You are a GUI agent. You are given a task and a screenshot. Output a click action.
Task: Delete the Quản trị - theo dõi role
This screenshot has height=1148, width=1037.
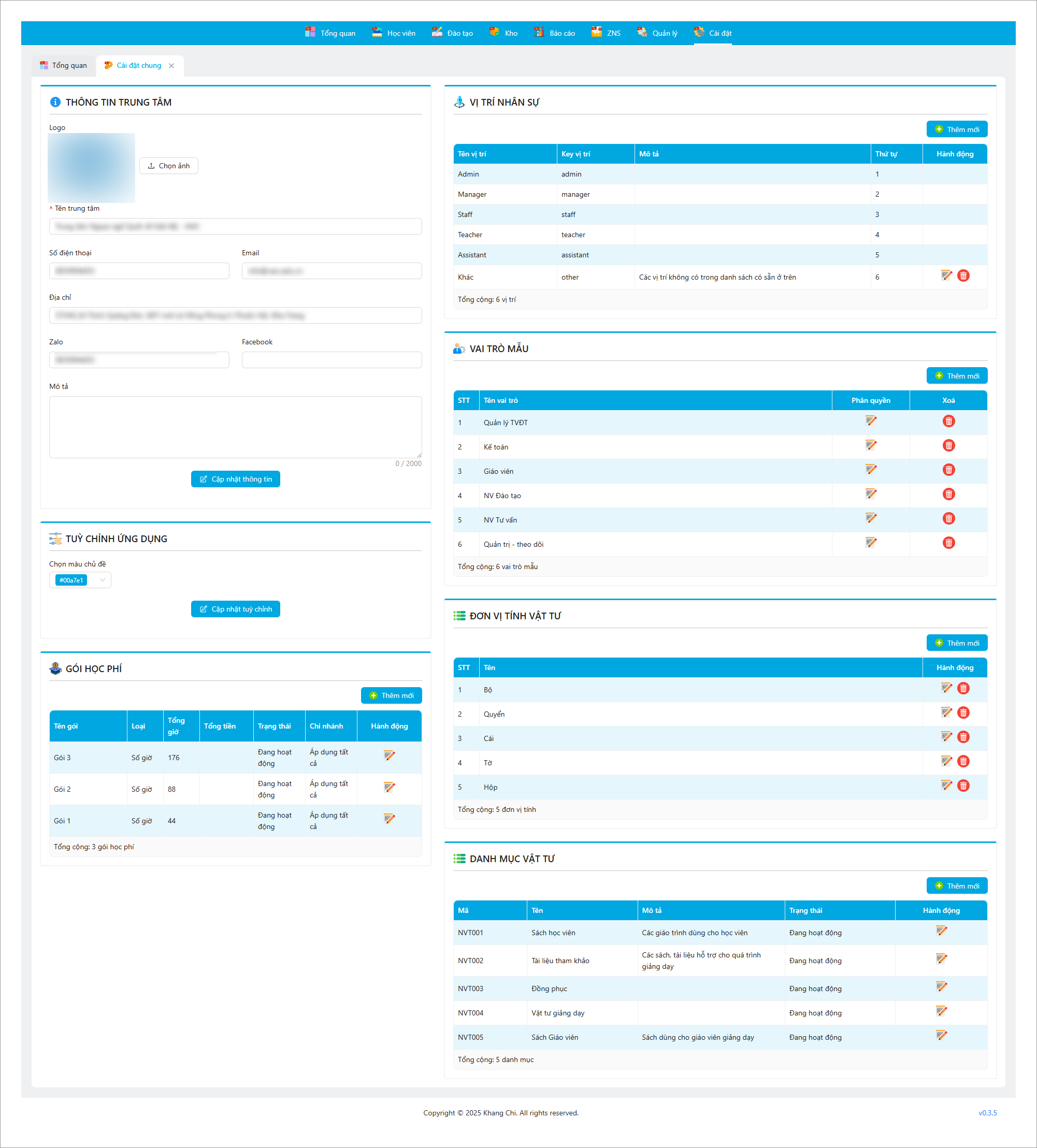[x=948, y=543]
